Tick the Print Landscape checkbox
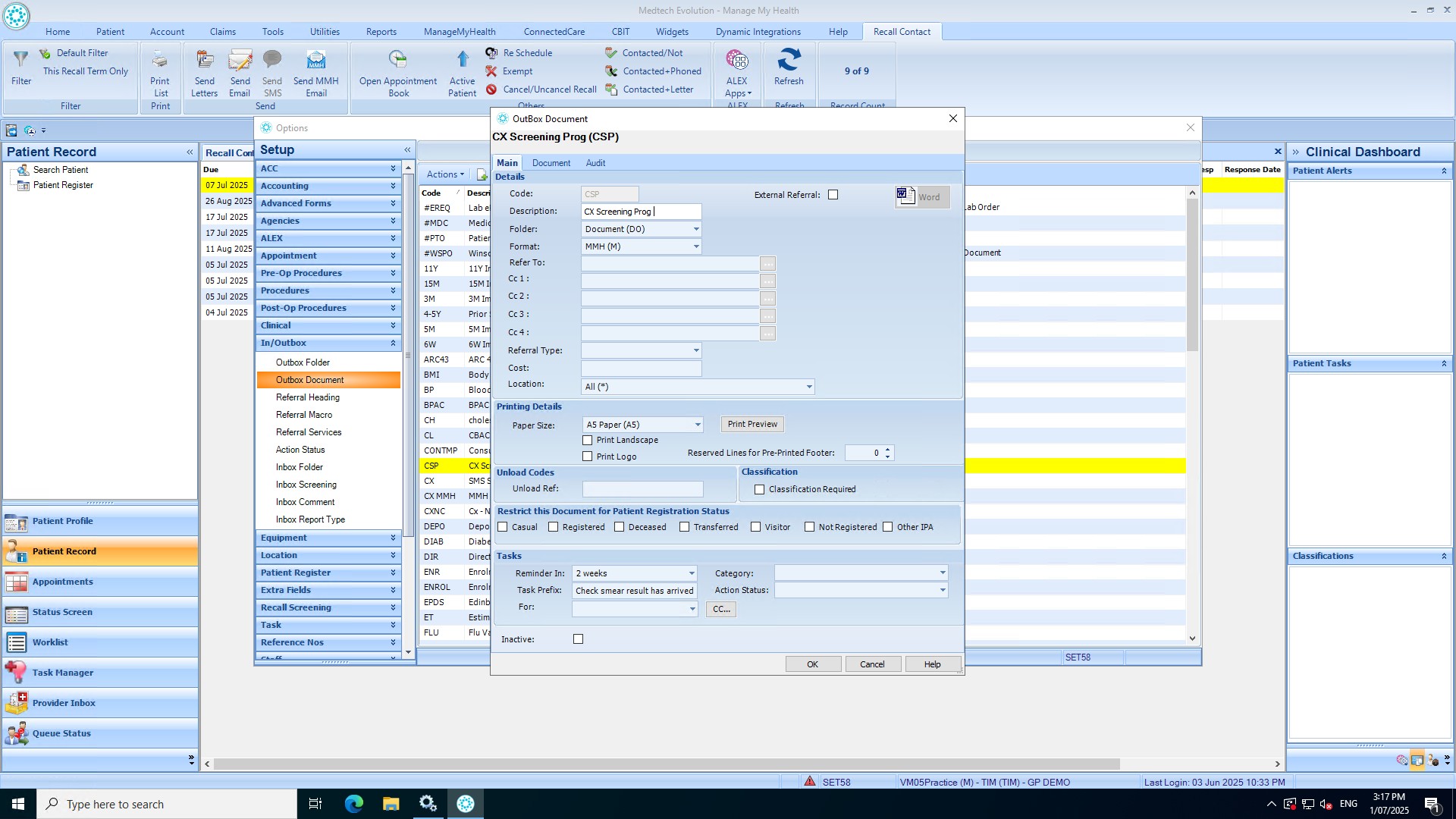The image size is (1456, 819). coord(588,440)
